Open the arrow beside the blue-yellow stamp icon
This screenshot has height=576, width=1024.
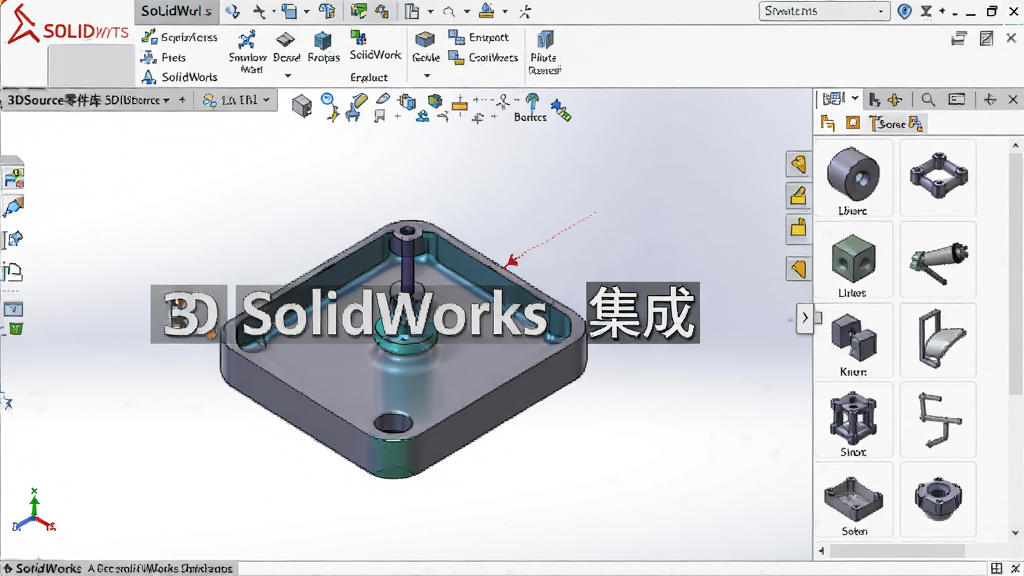[504, 11]
